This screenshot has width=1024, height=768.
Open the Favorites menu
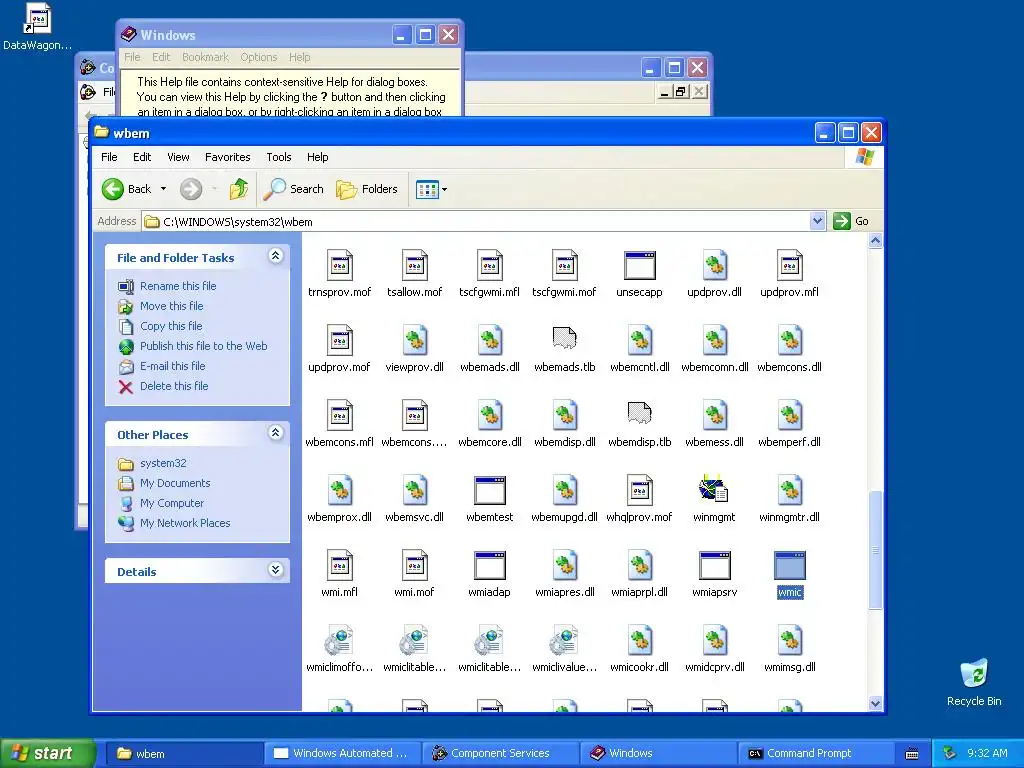point(227,157)
